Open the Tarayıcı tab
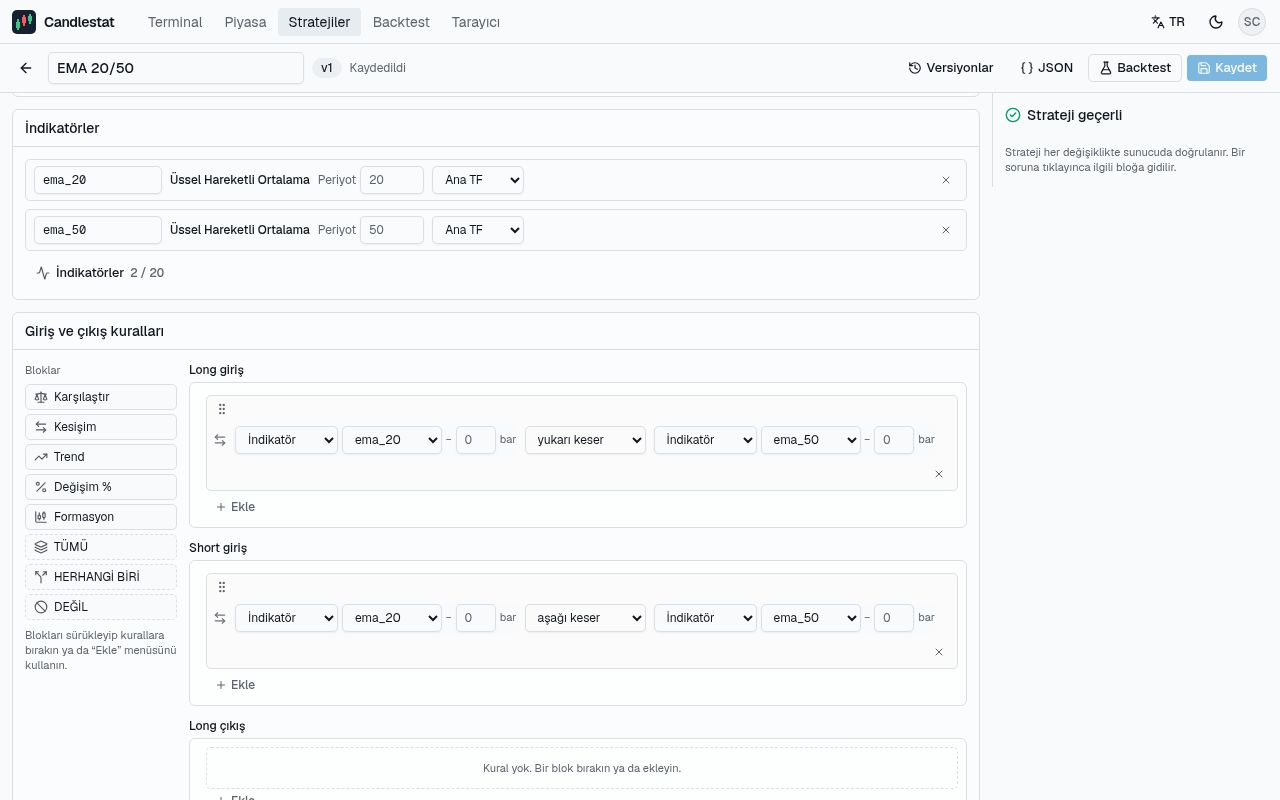Viewport: 1280px width, 800px height. click(476, 22)
